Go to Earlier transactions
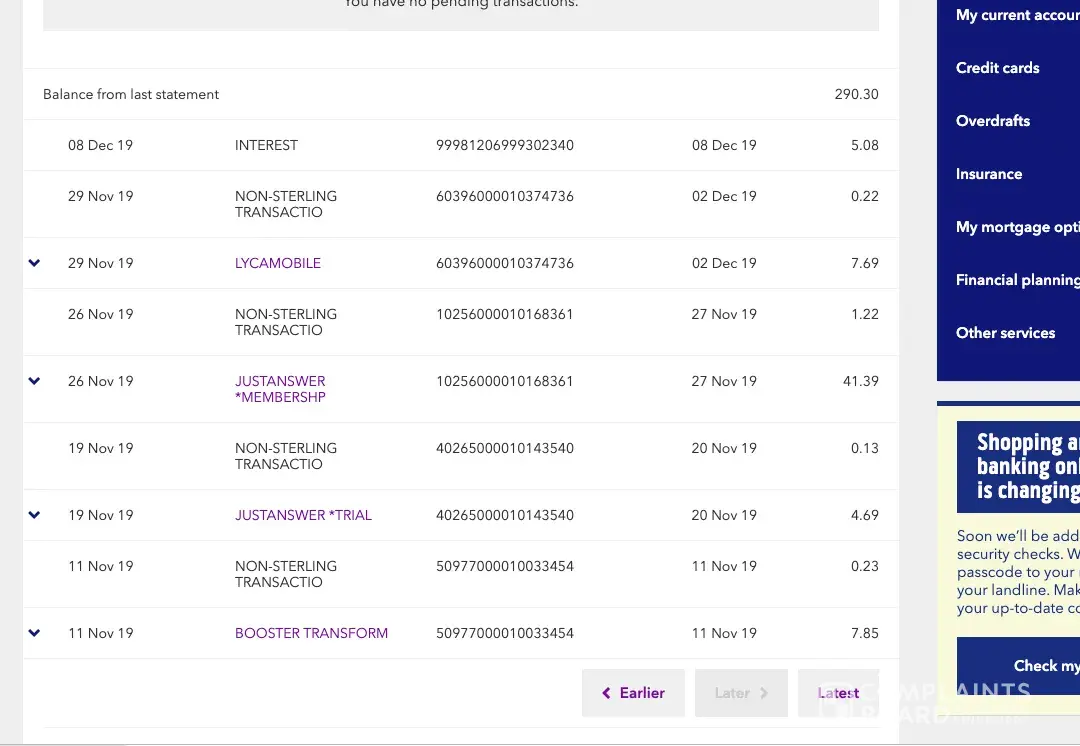Image resolution: width=1080 pixels, height=746 pixels. pos(633,693)
